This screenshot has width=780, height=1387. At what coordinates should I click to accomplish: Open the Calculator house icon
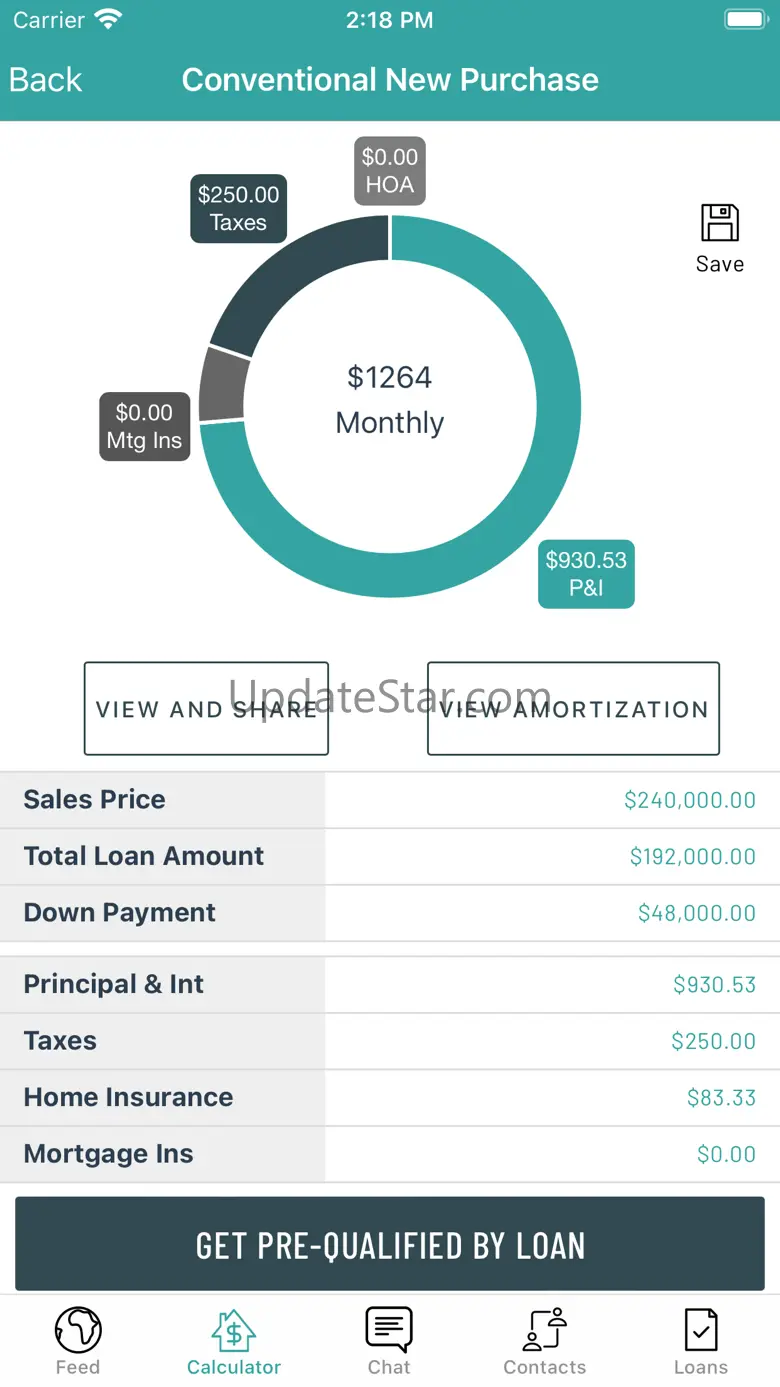[x=234, y=1331]
